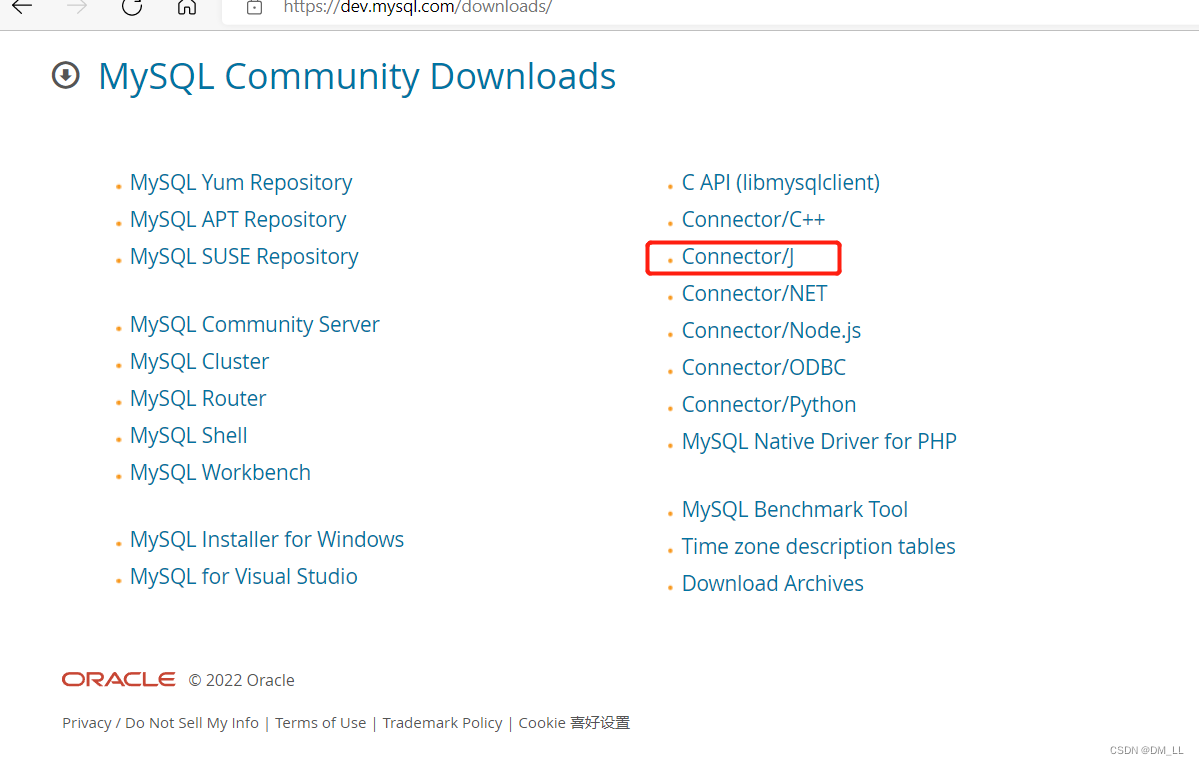
Task: Open MySQL Workbench link
Action: click(220, 472)
